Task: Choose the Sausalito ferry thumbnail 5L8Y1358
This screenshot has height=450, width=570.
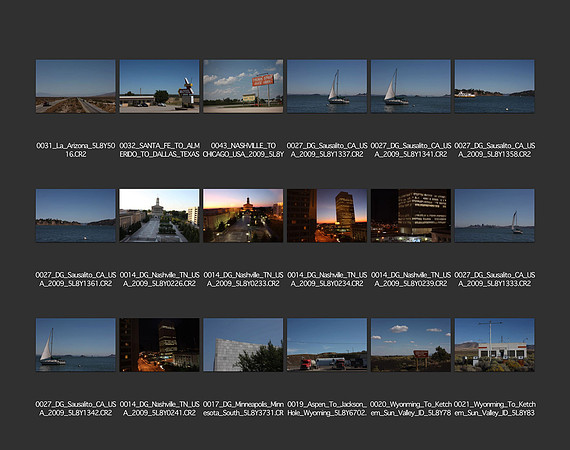Action: point(494,87)
